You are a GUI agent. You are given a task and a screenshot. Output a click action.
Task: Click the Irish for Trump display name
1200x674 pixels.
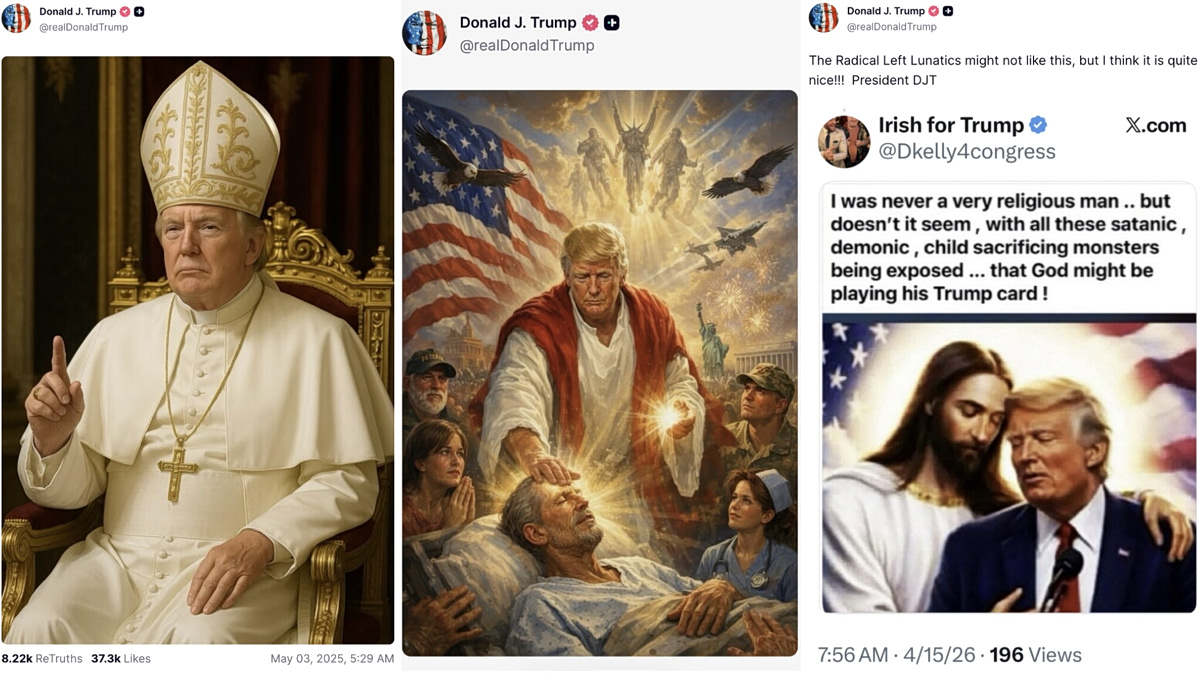[950, 125]
